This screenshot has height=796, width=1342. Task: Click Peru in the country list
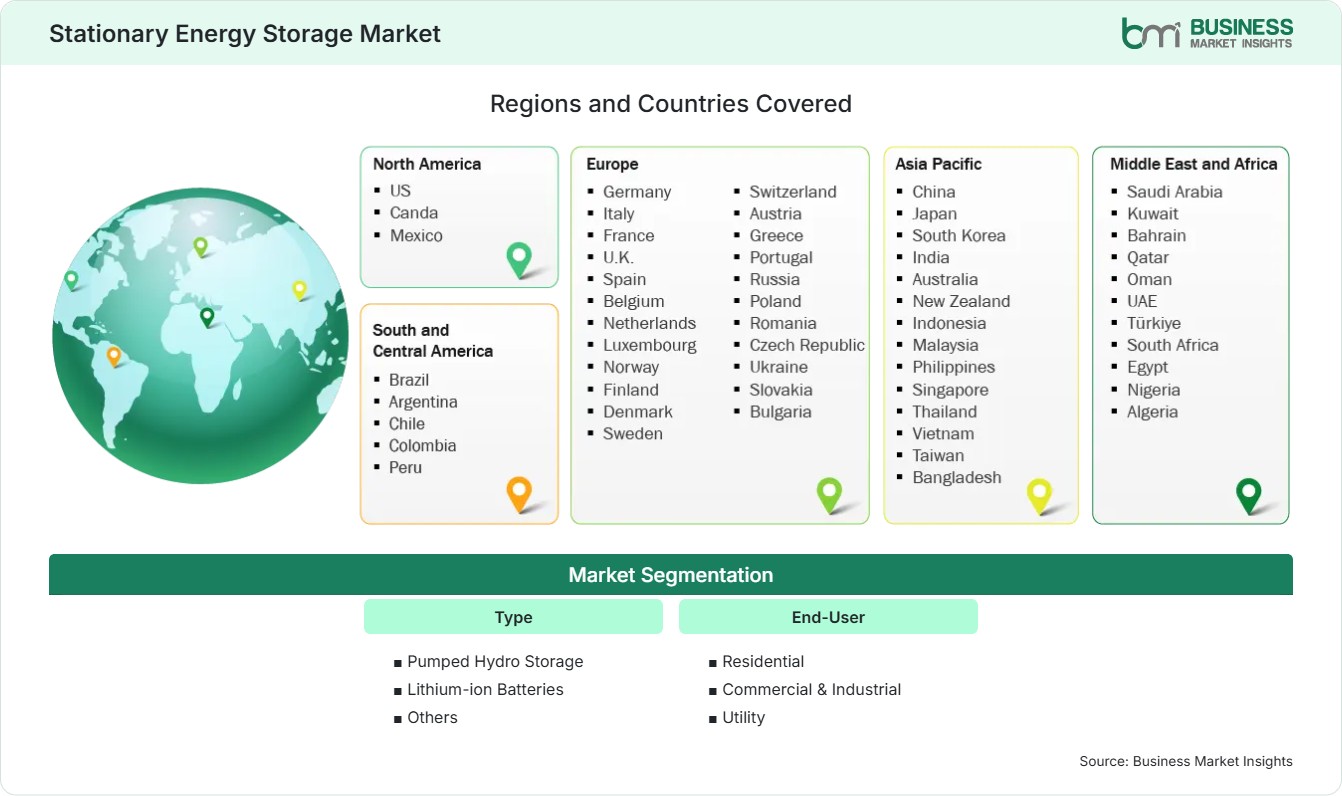click(x=405, y=467)
